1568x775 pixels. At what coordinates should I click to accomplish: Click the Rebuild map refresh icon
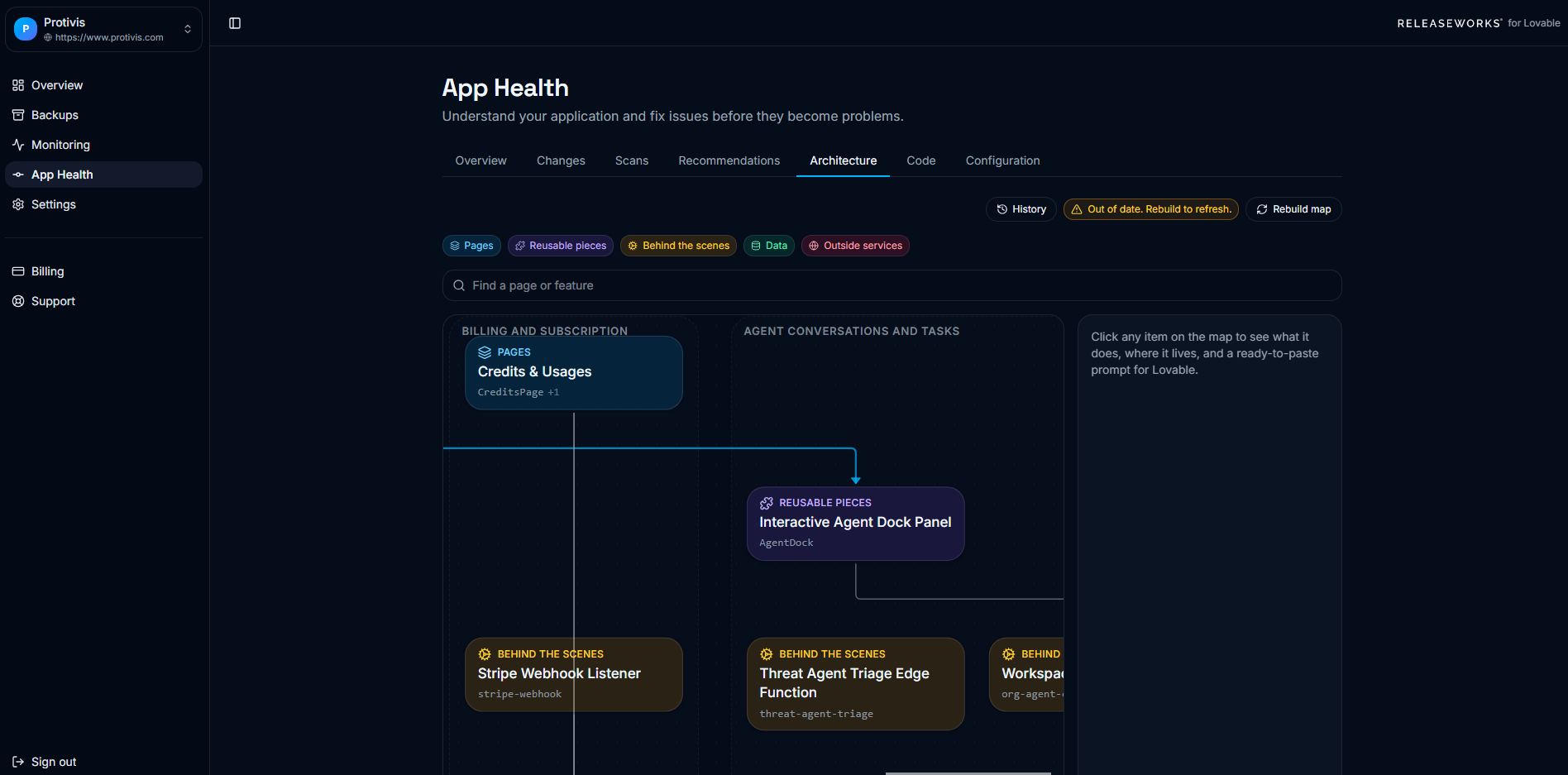(x=1262, y=209)
